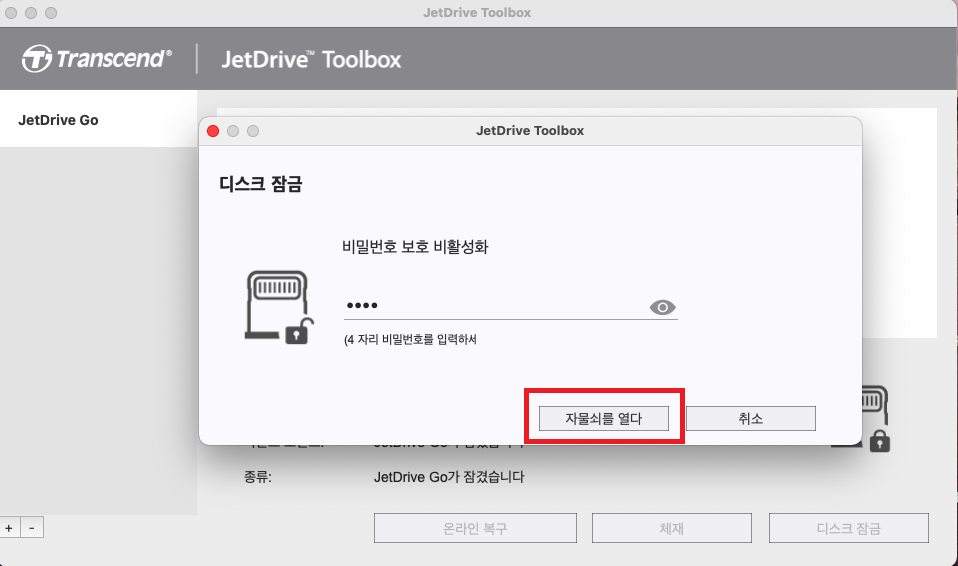Click the JetDrive Go가 잠겼습니다 status text
Screen dimensions: 958x566
tap(449, 477)
